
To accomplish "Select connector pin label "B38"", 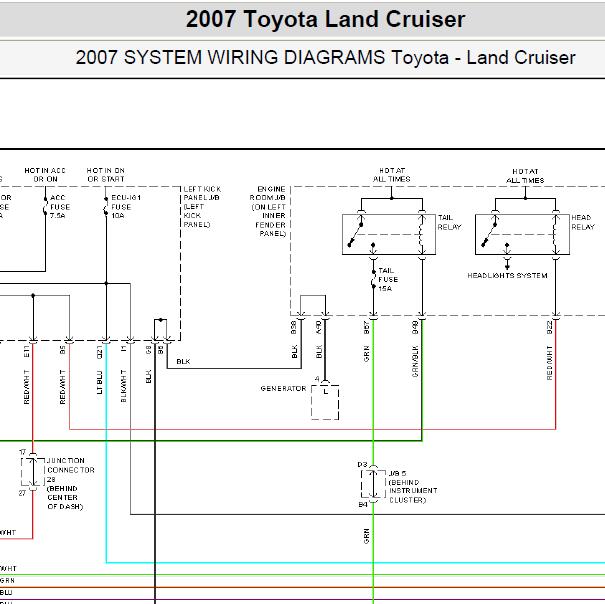I will coord(293,327).
